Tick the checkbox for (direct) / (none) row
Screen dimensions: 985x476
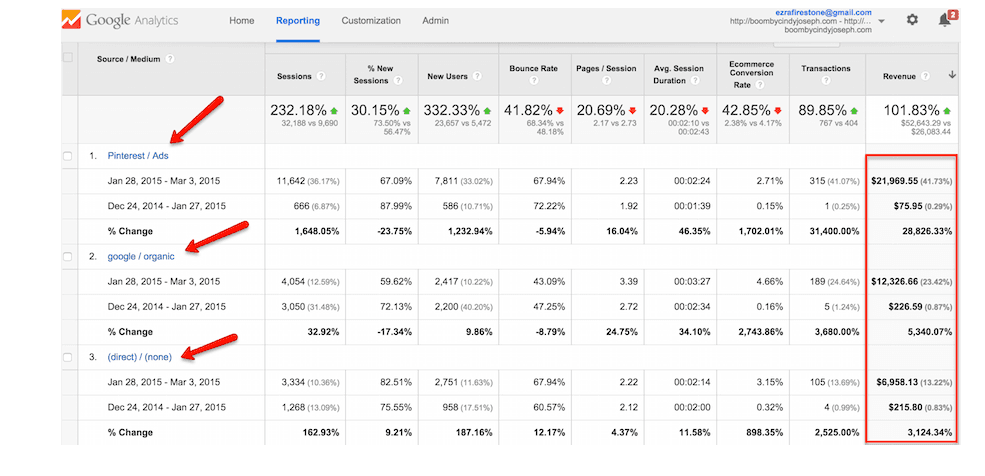[68, 357]
